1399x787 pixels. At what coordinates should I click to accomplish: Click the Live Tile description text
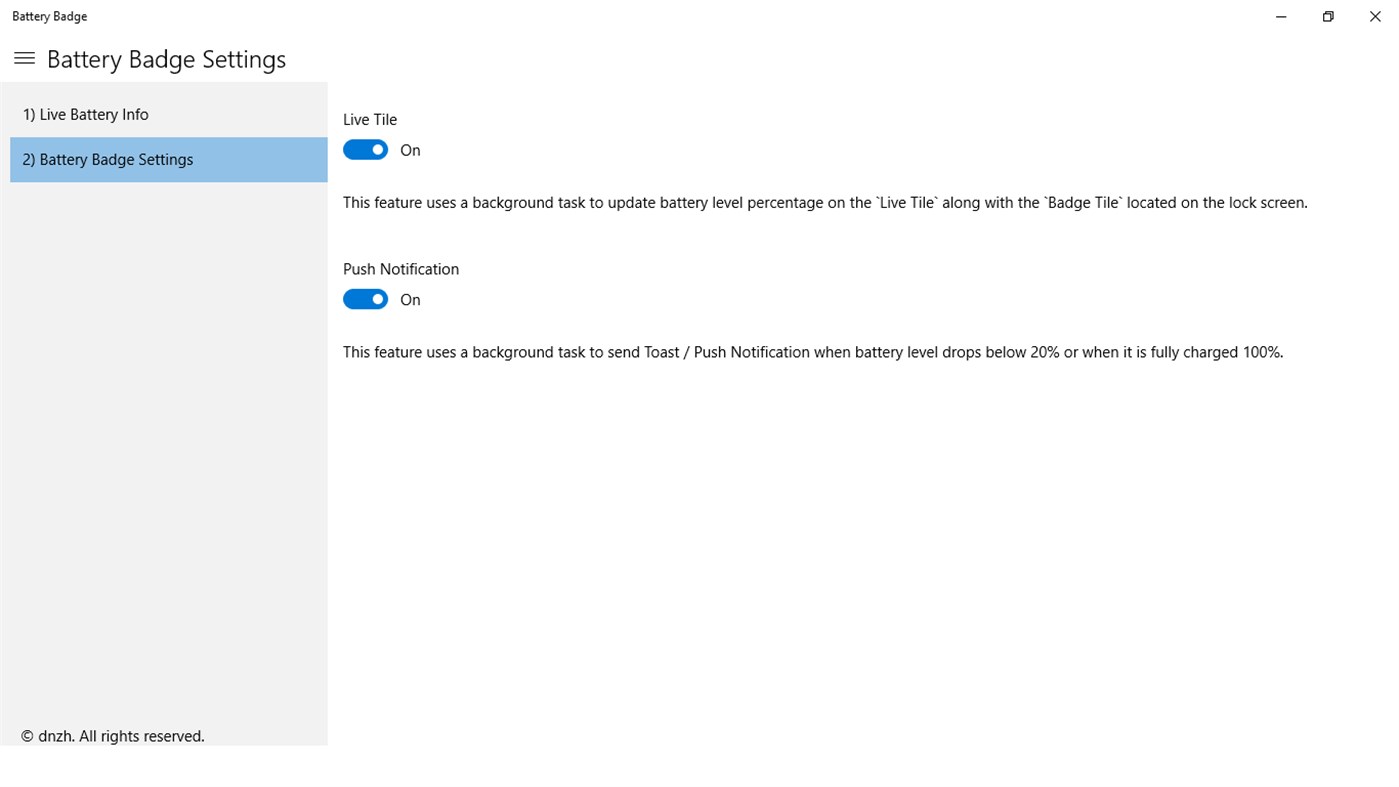(824, 202)
